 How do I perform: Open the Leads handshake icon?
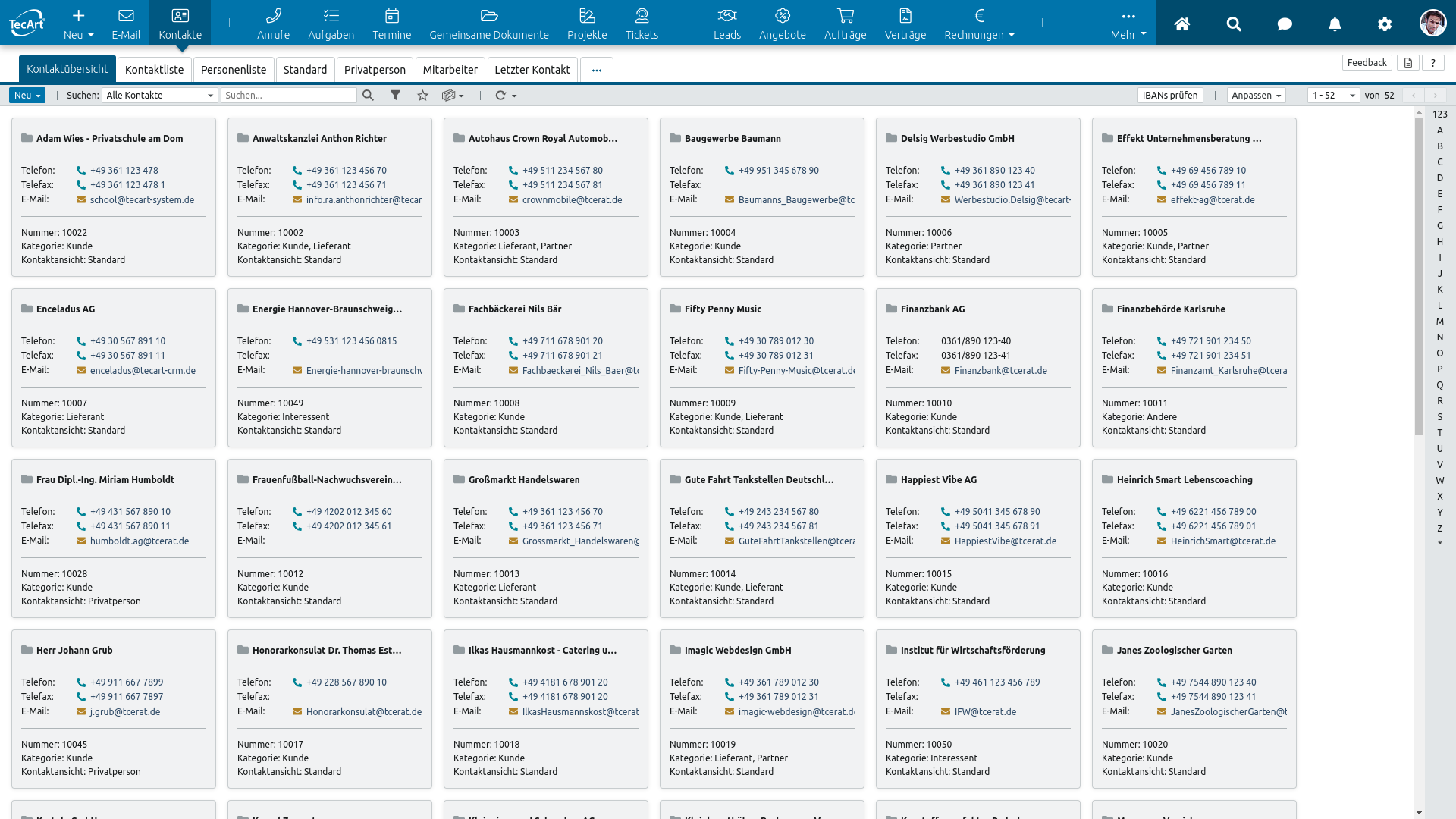coord(726,16)
